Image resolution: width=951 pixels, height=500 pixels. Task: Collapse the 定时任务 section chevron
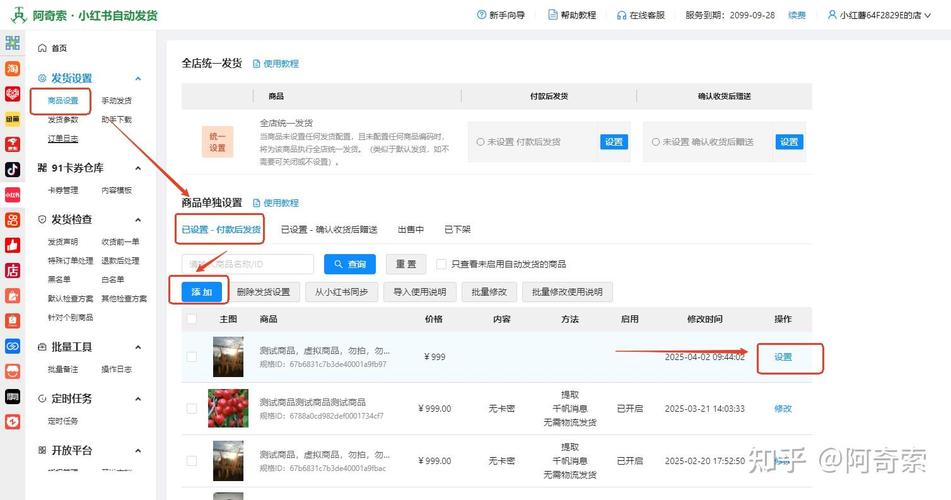(138, 399)
